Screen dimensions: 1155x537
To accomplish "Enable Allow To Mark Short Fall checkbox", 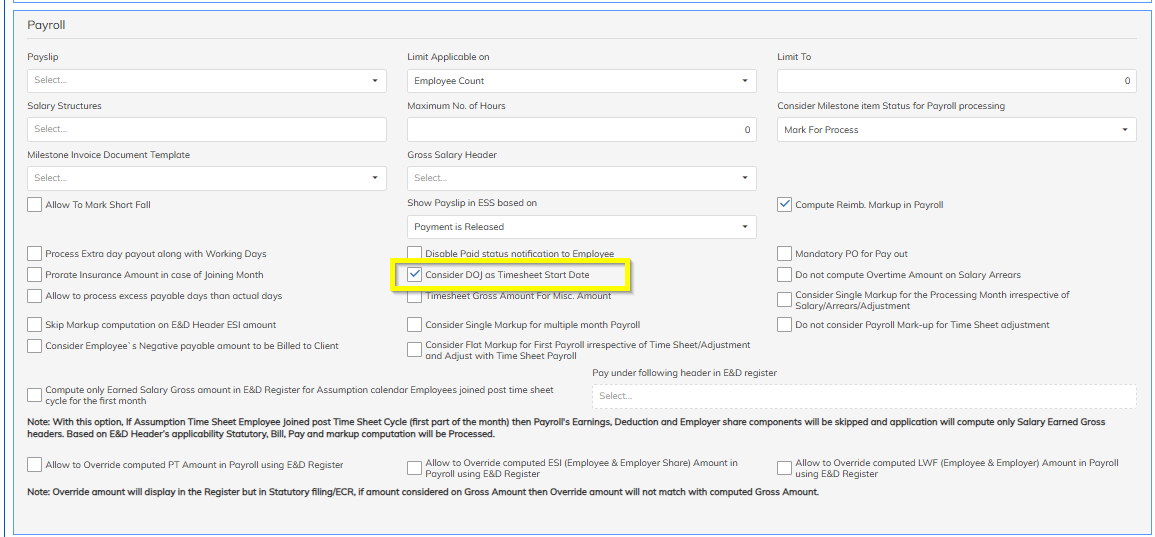I will point(35,205).
